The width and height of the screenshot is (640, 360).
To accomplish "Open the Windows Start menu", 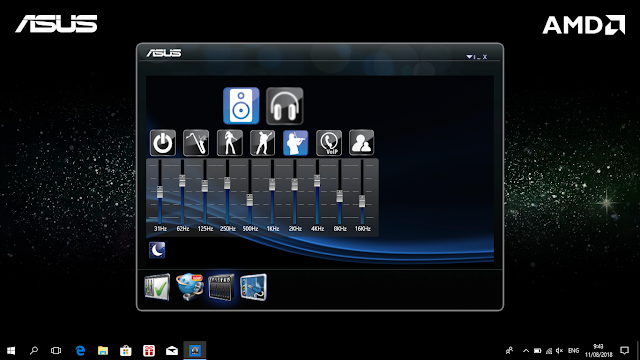I will pos(11,351).
